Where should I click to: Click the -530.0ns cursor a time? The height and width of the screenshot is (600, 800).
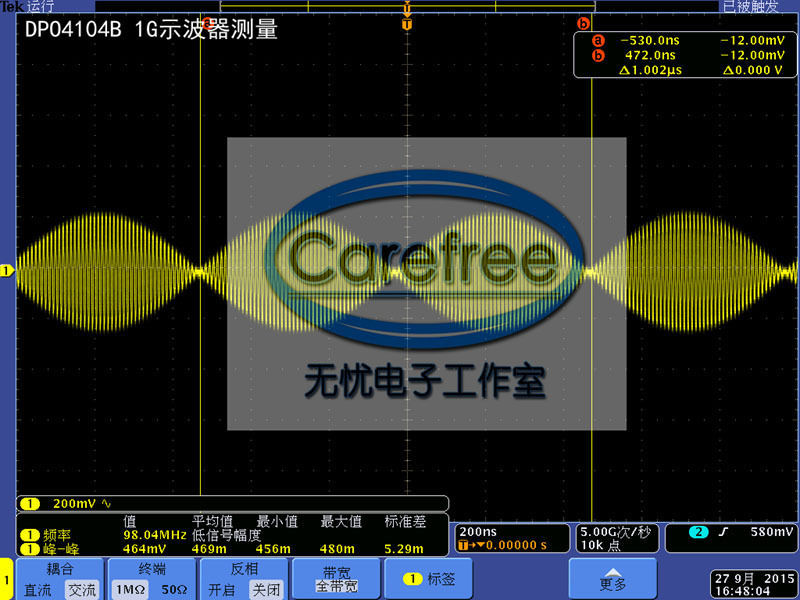coord(650,40)
